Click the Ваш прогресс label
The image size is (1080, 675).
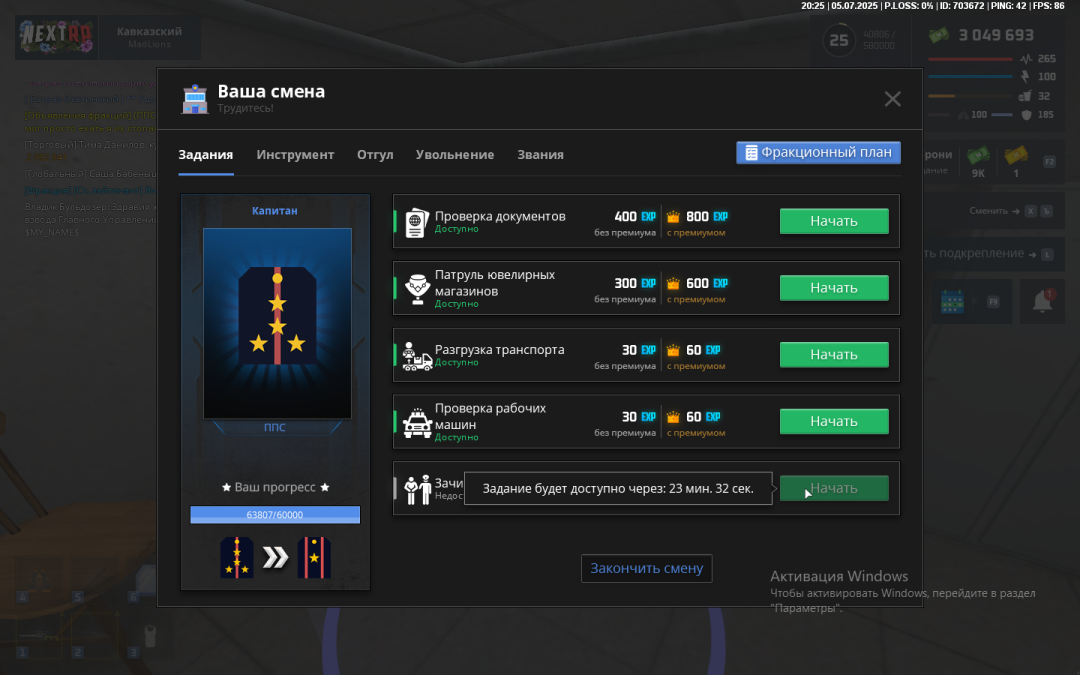[275, 487]
